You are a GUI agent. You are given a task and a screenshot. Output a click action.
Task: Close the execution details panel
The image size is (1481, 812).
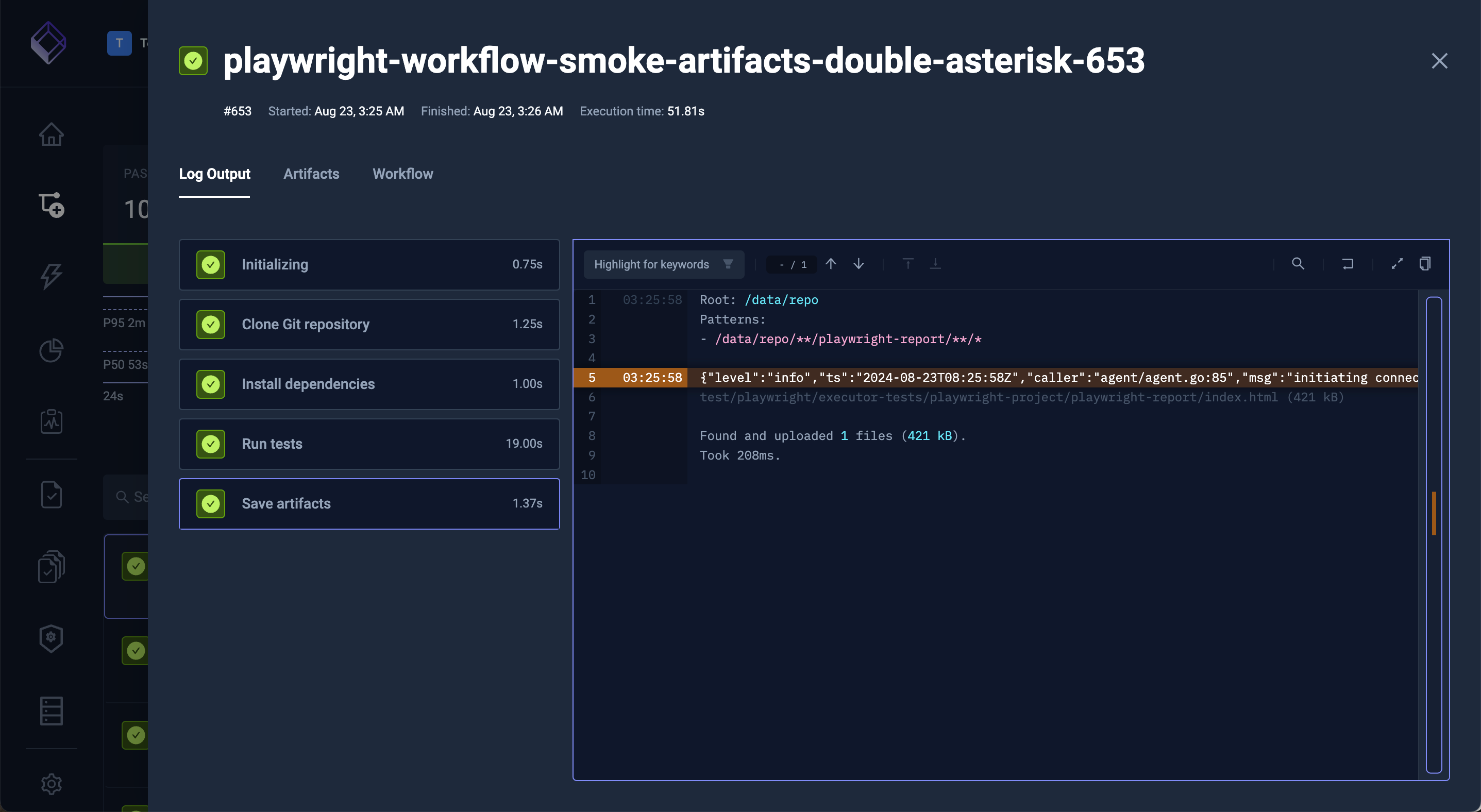pos(1439,61)
